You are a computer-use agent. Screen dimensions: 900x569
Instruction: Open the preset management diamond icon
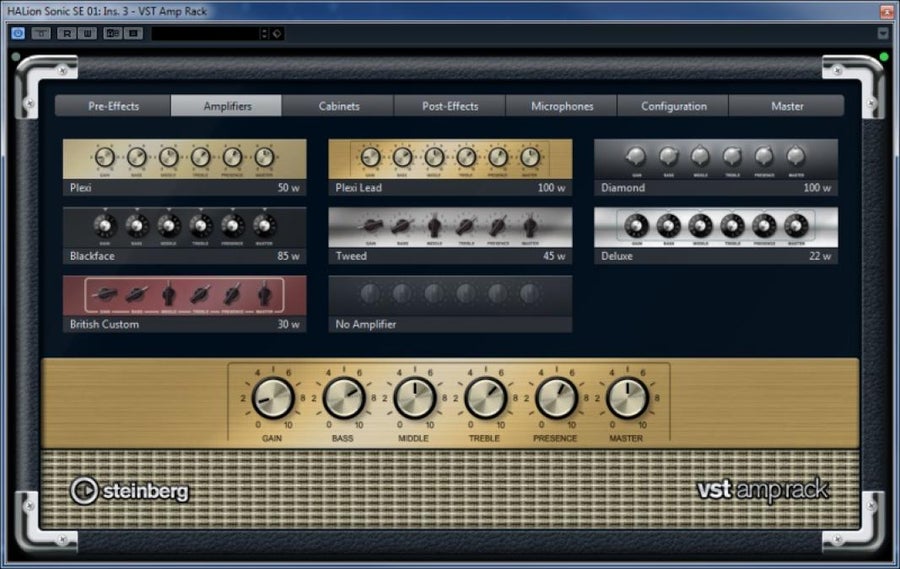click(277, 33)
